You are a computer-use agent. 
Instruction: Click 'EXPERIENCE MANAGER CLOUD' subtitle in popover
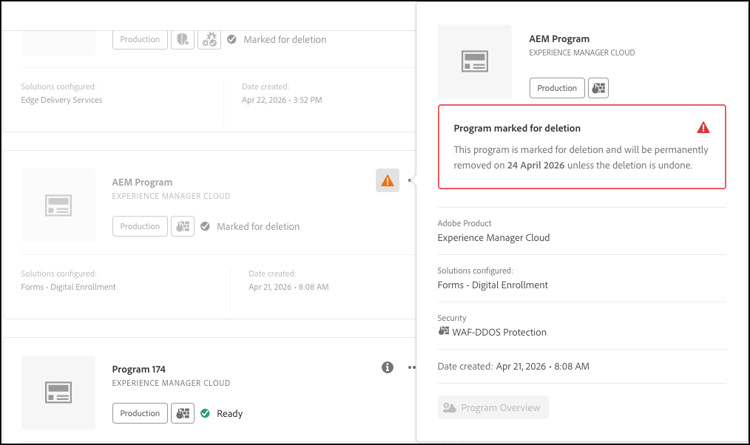point(582,53)
